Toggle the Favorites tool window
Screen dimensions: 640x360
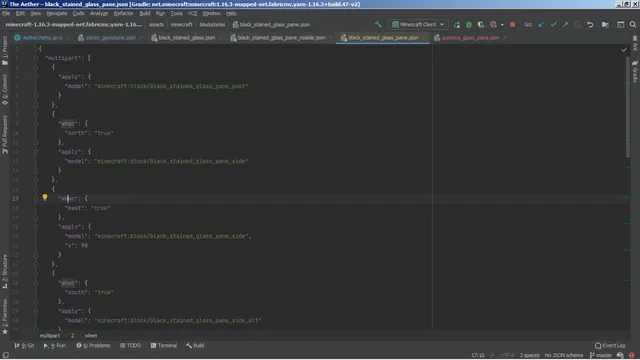(x=5, y=316)
